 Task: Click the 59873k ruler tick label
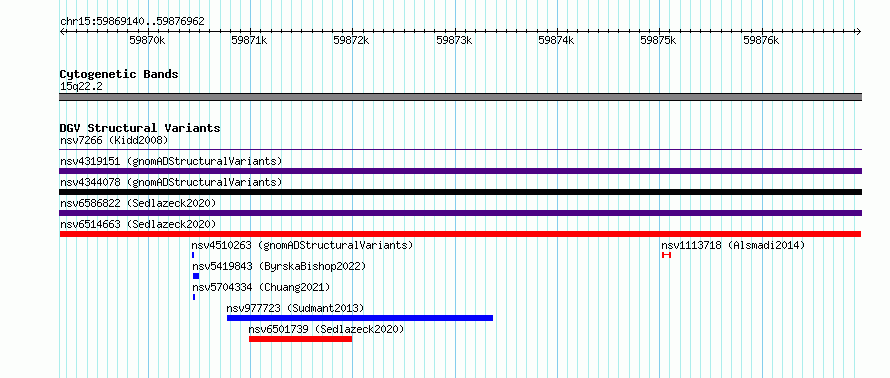(x=454, y=40)
